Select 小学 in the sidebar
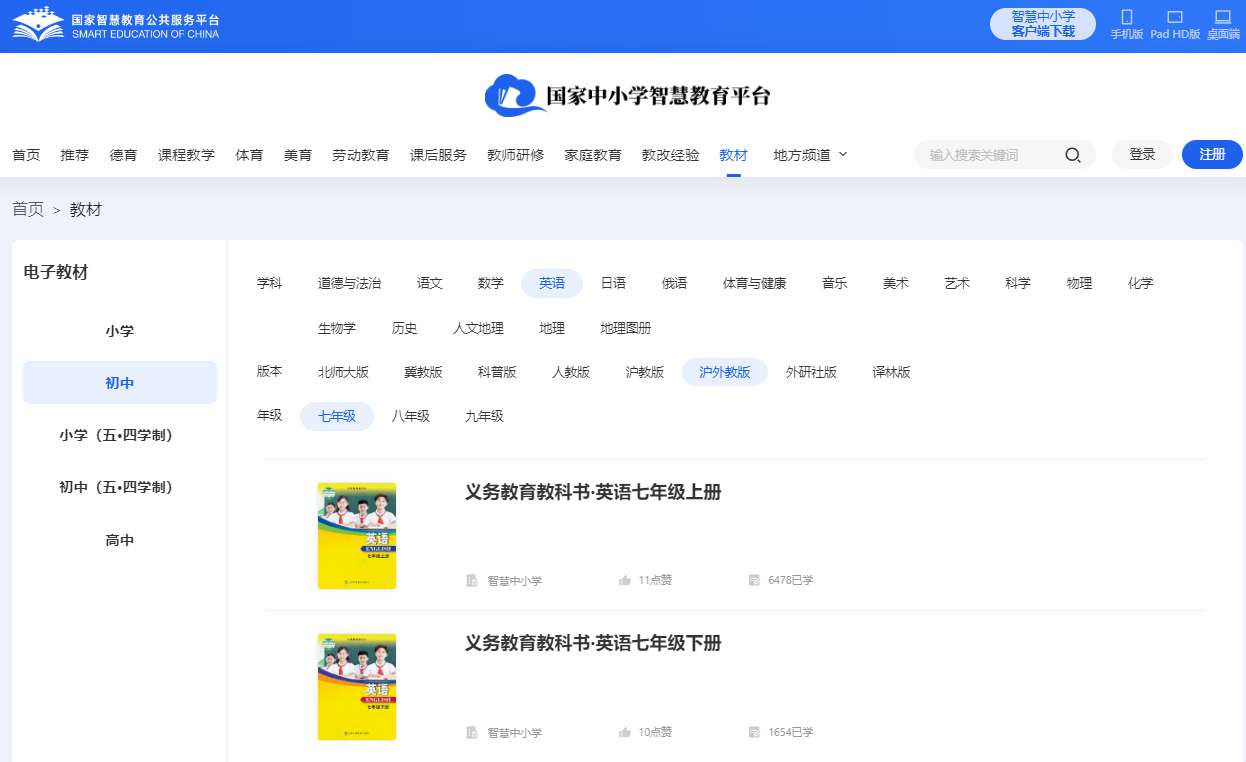Screen dimensions: 1246x762 (x=120, y=331)
